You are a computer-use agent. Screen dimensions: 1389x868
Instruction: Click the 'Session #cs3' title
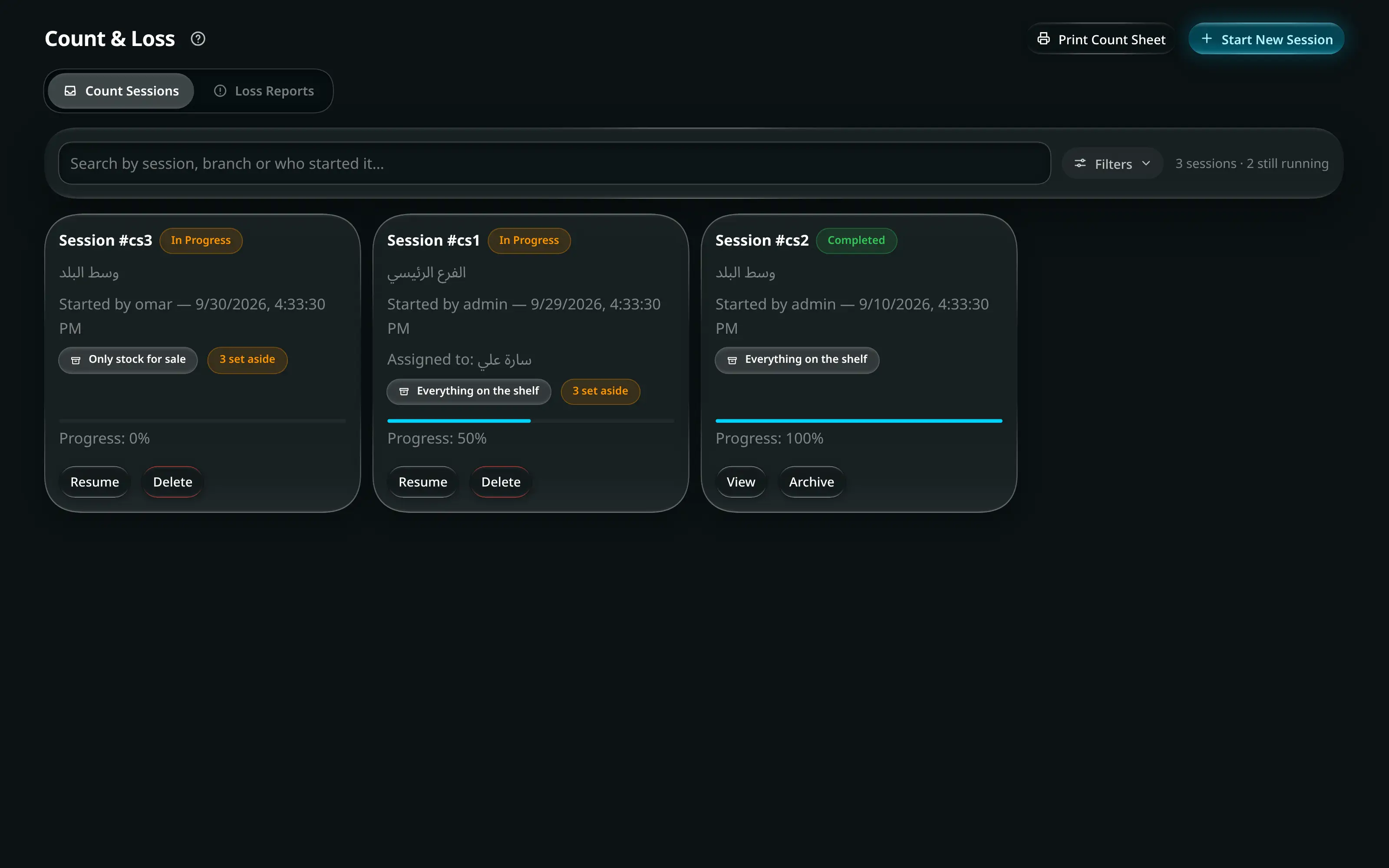point(106,240)
